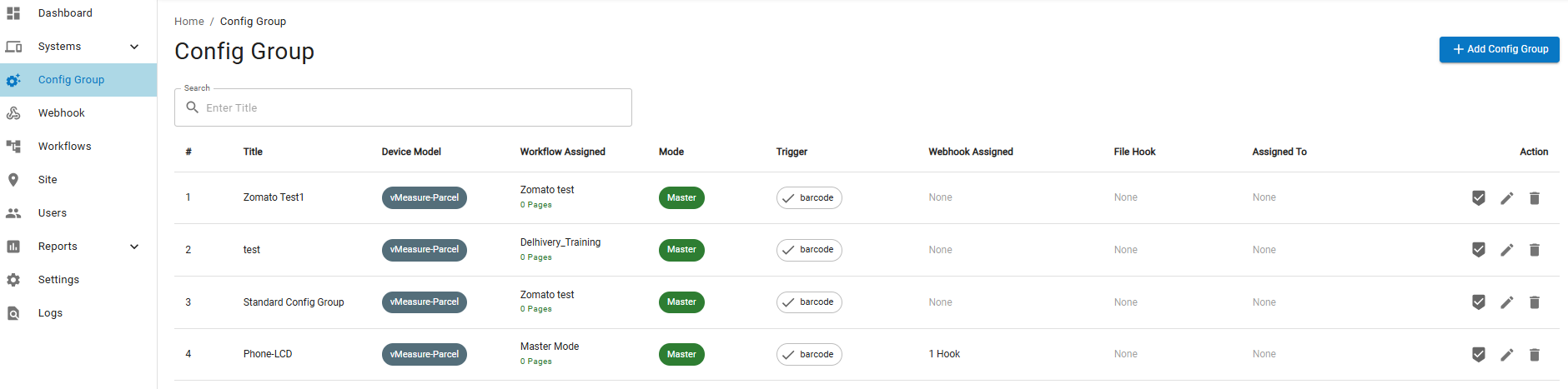Click the green Master mode badge for Phone-LCD
The height and width of the screenshot is (389, 1568).
coord(681,355)
